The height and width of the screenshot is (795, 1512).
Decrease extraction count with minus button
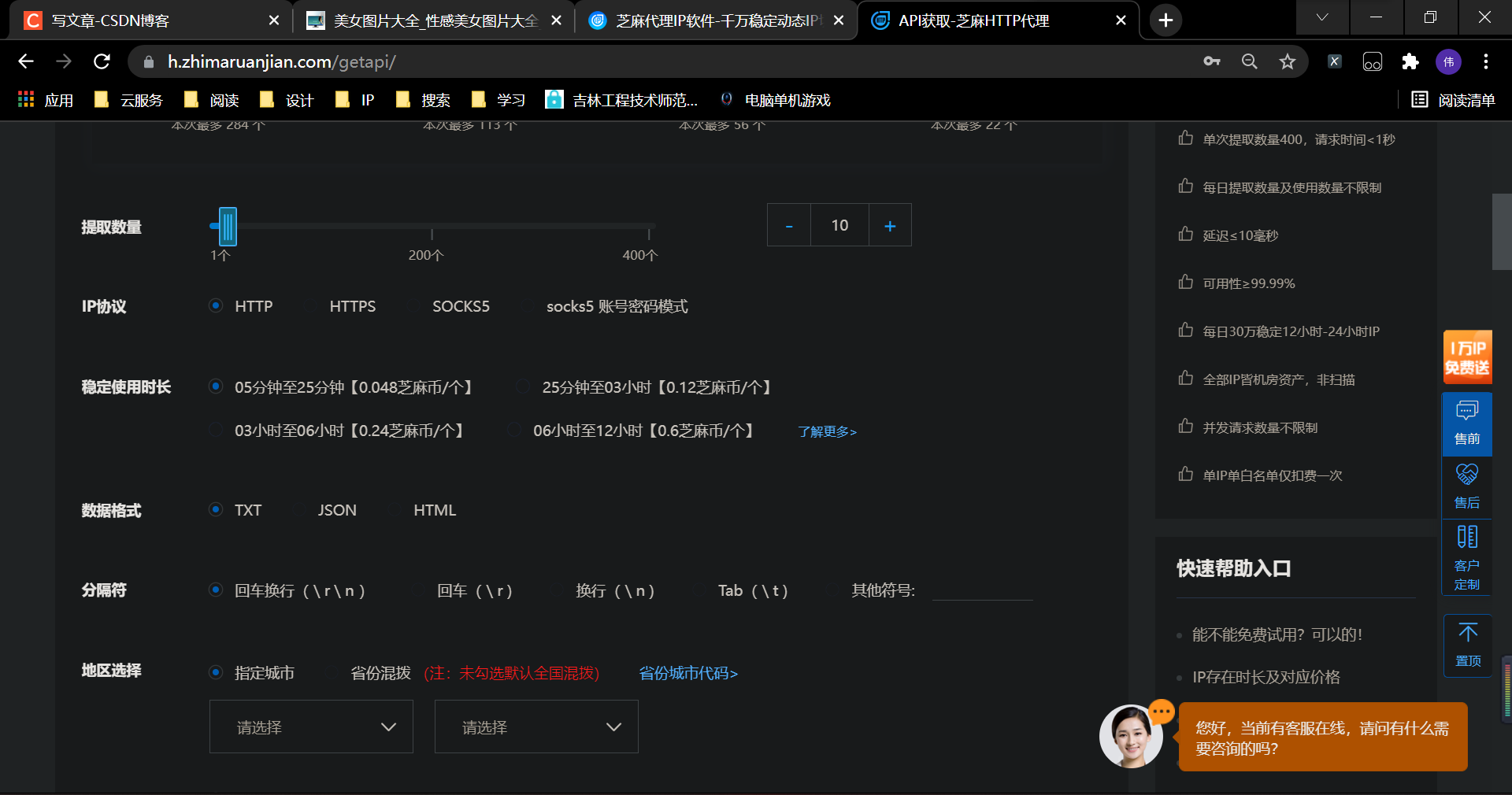click(x=789, y=226)
